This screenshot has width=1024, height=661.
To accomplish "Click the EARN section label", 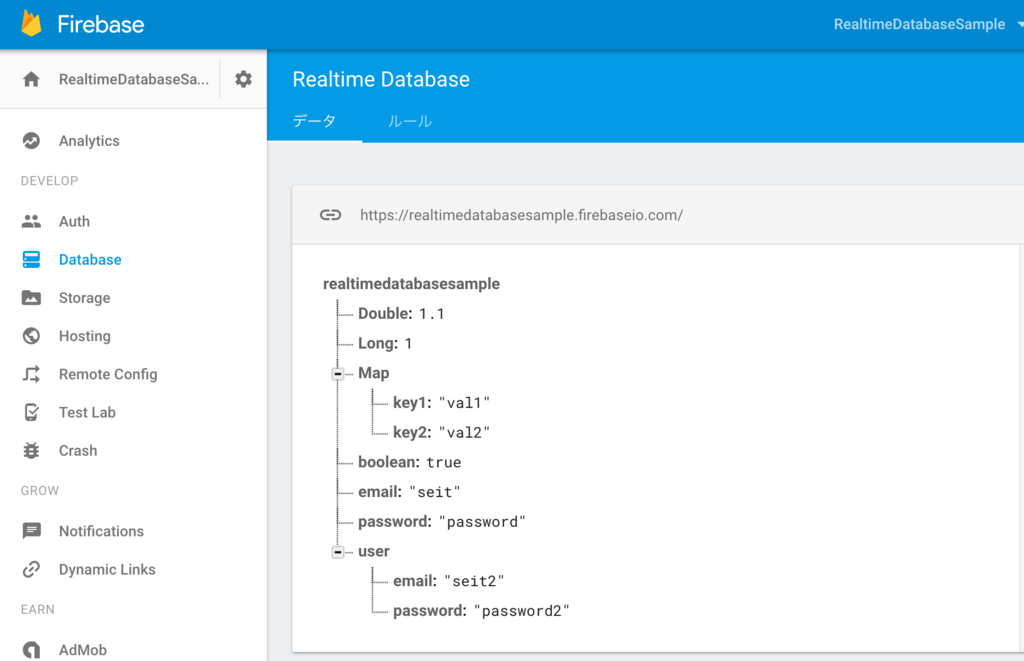I will [x=38, y=609].
